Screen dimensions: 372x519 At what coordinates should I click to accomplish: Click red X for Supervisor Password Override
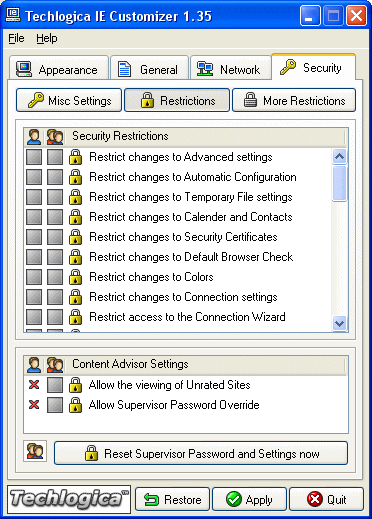pyautogui.click(x=34, y=405)
